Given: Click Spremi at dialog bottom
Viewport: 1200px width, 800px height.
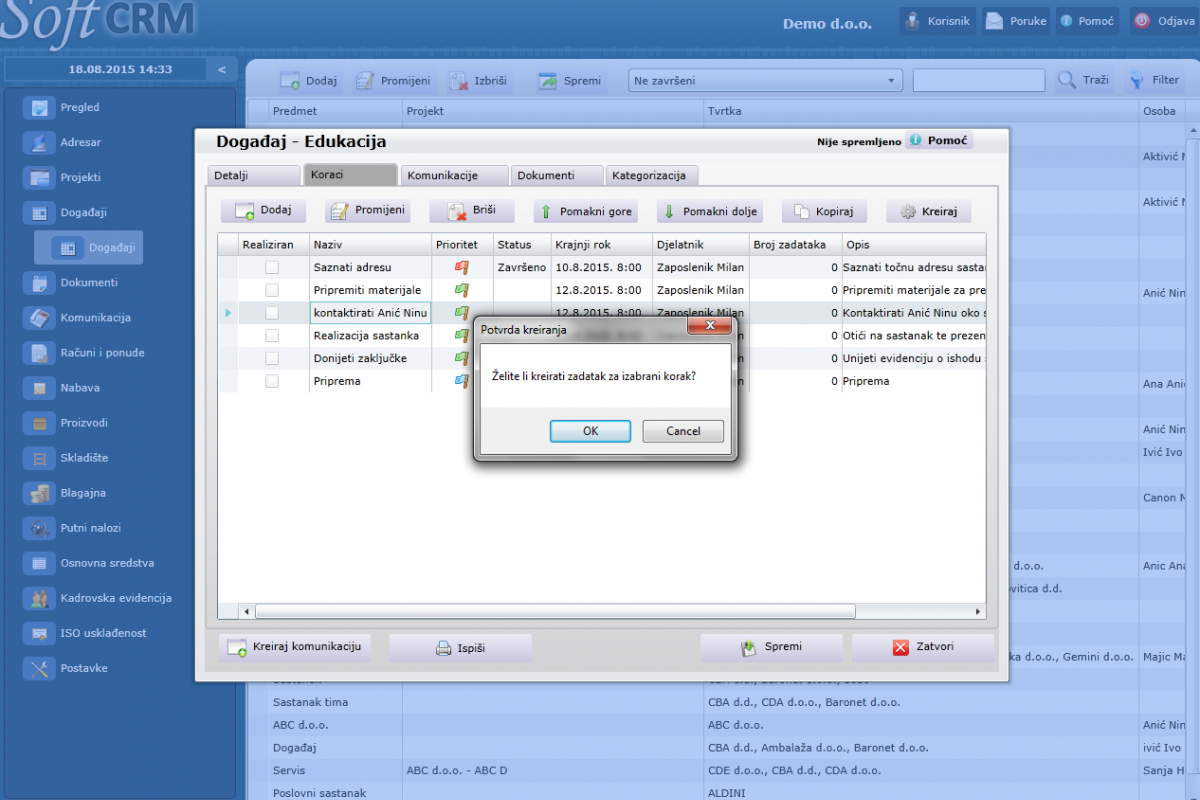Looking at the screenshot, I should pos(771,647).
